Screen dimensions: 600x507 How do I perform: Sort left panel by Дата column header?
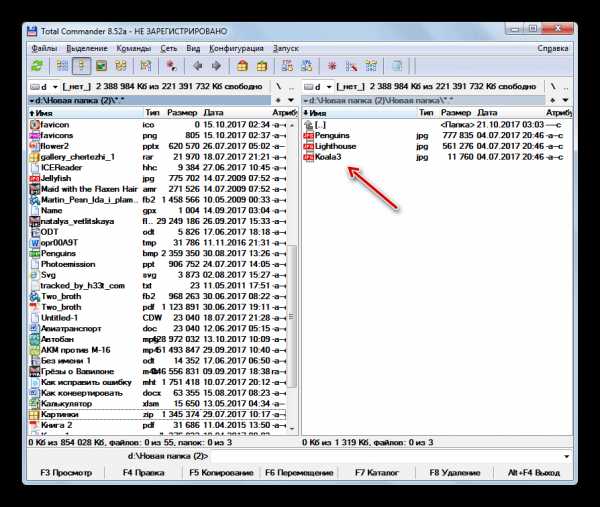(x=236, y=113)
